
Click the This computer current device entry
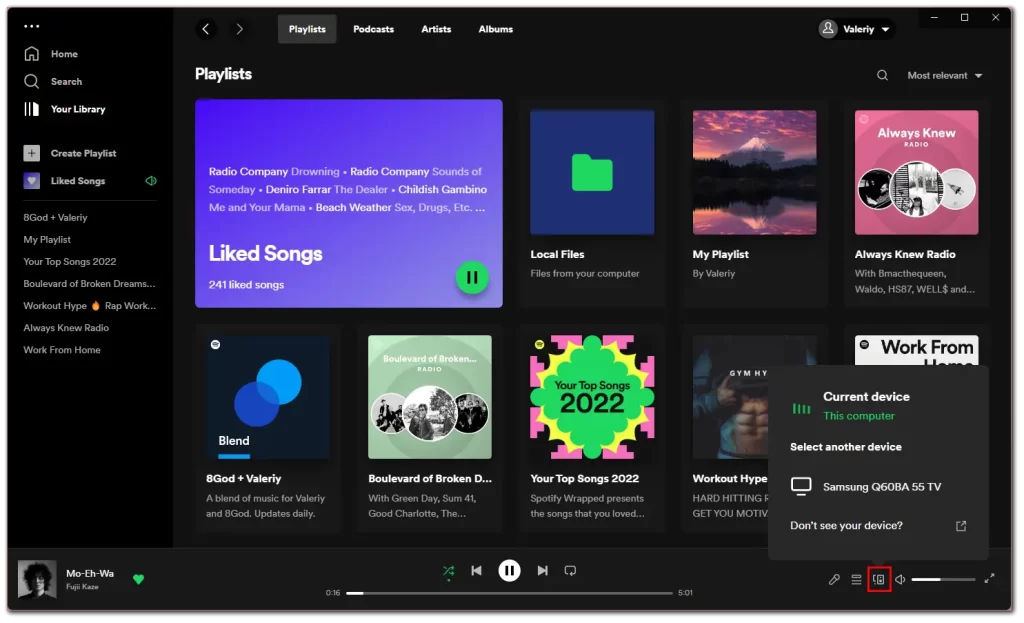point(859,416)
